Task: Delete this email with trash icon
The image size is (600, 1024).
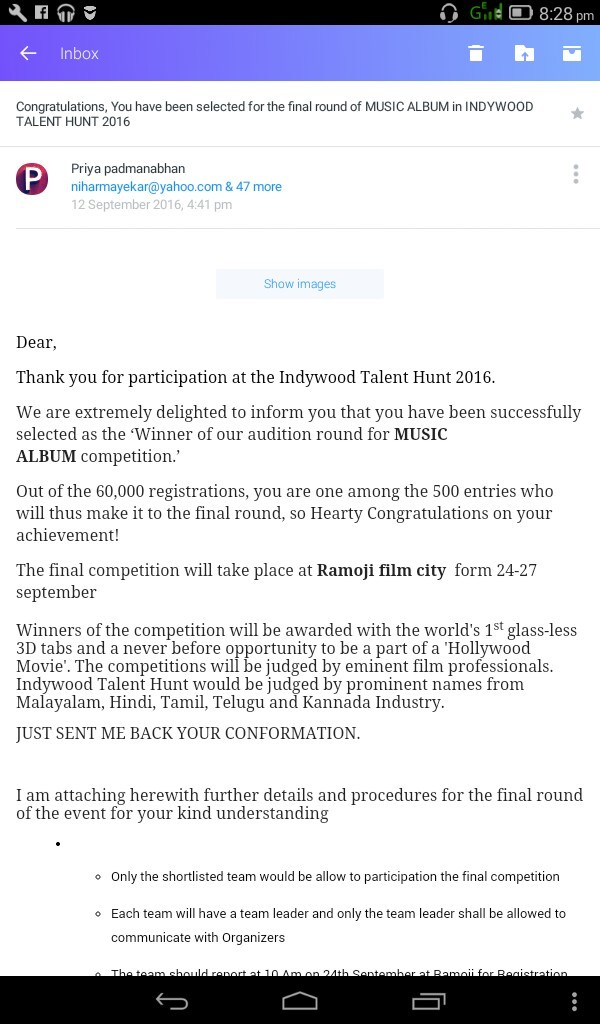Action: tap(476, 53)
